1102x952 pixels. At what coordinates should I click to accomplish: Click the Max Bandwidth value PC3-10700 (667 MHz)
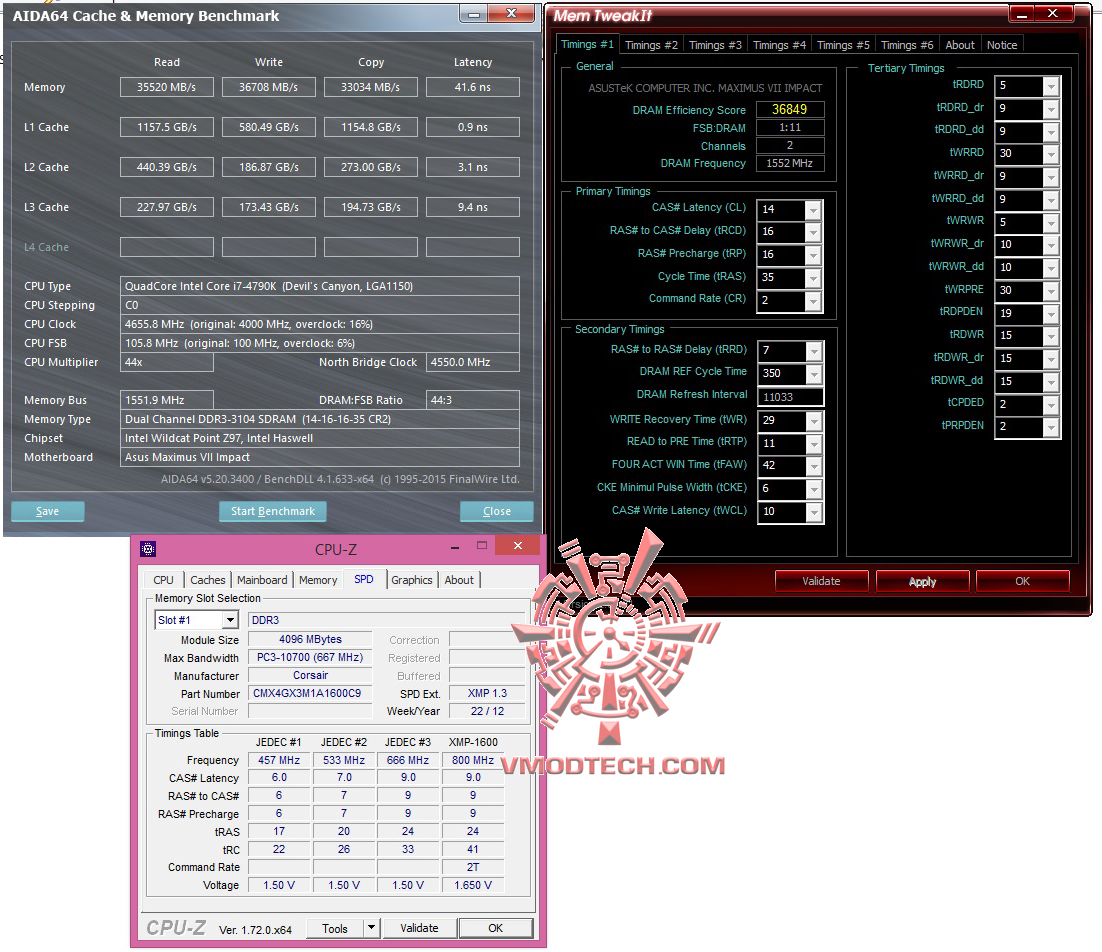point(310,658)
